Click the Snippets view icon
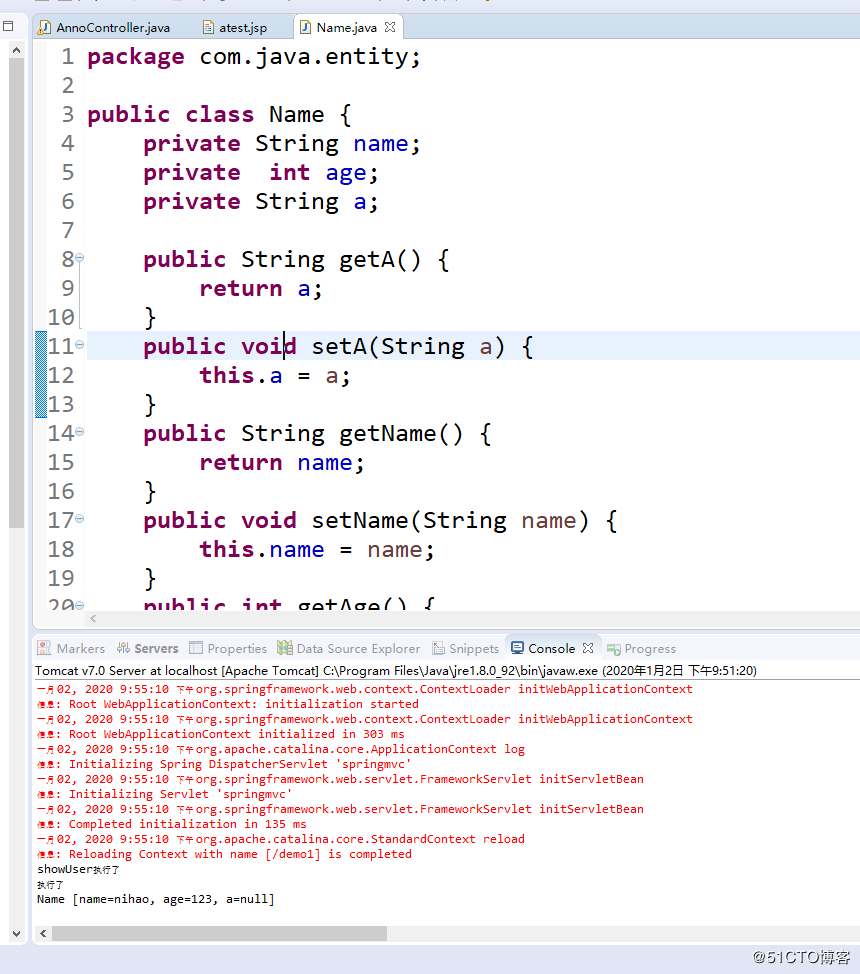Viewport: 860px width, 974px height. pyautogui.click(x=439, y=648)
